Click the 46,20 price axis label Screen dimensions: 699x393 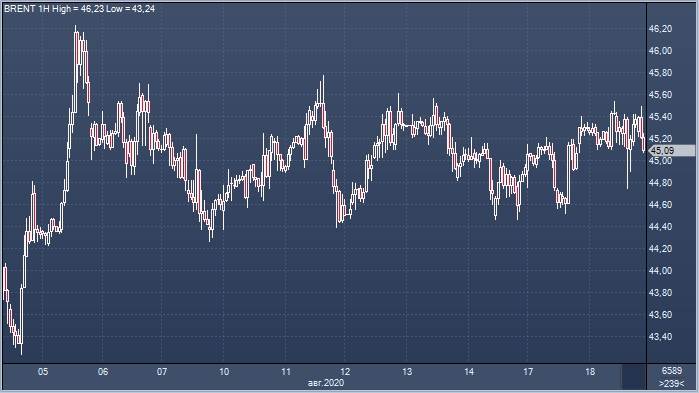pyautogui.click(x=660, y=29)
